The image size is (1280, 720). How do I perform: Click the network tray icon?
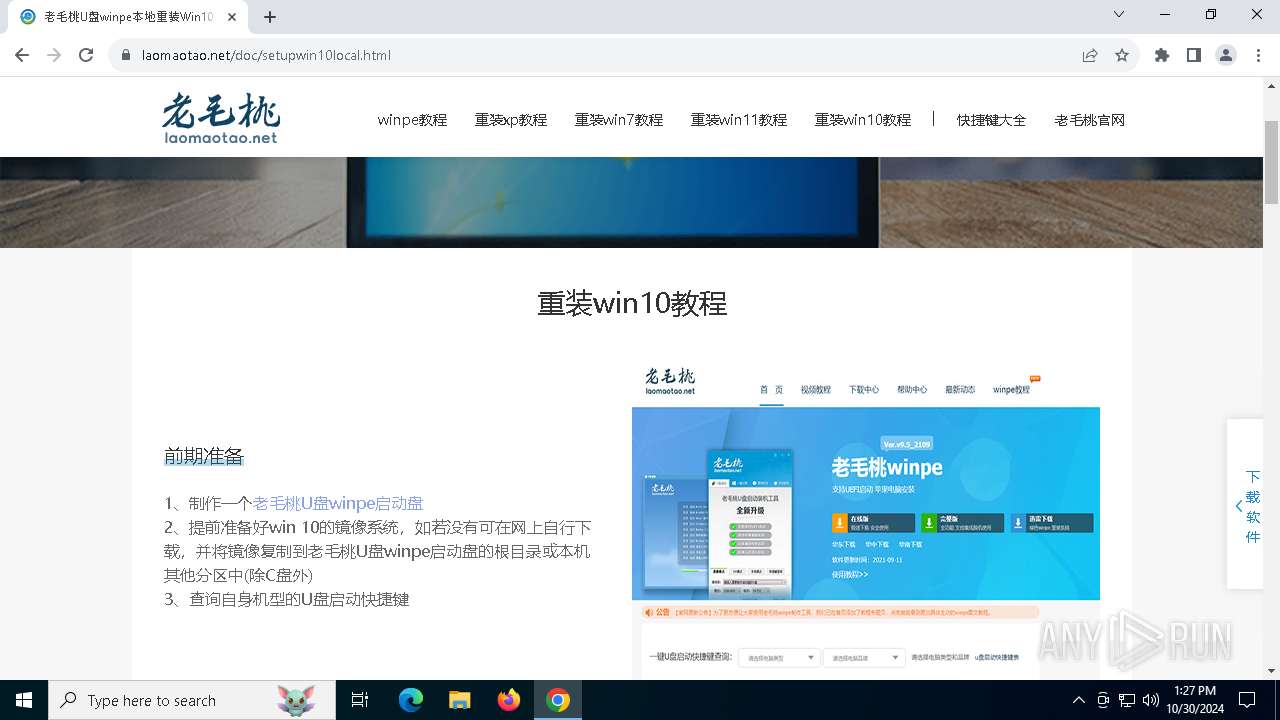point(1127,700)
